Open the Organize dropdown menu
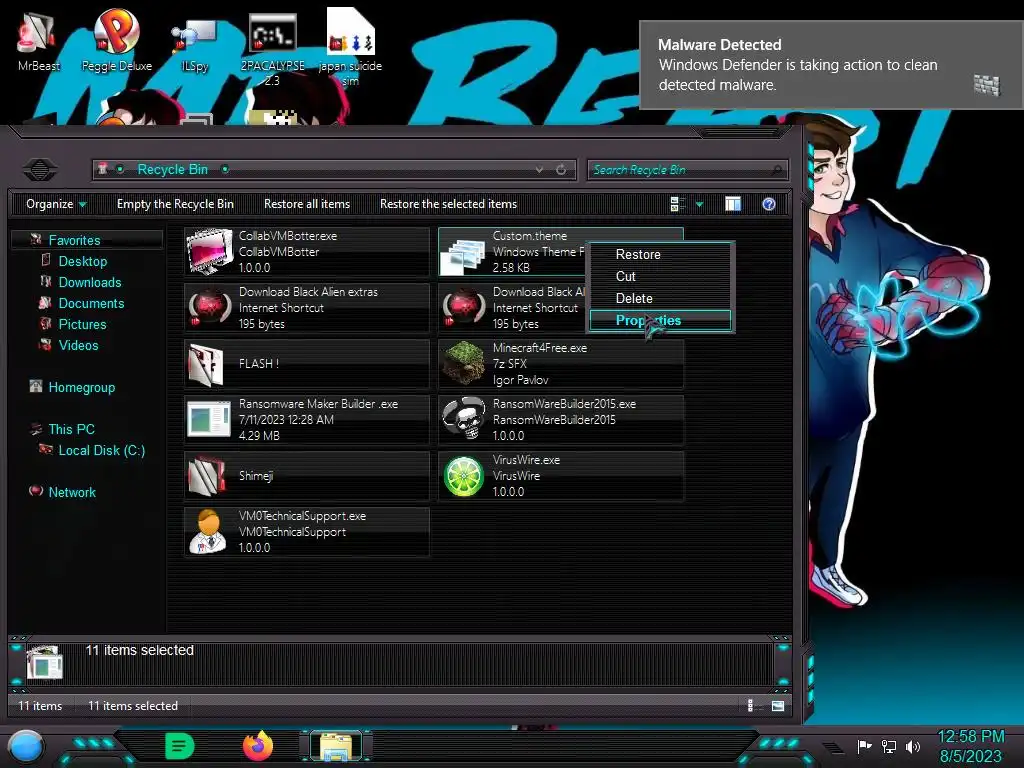Image resolution: width=1024 pixels, height=768 pixels. [56, 204]
